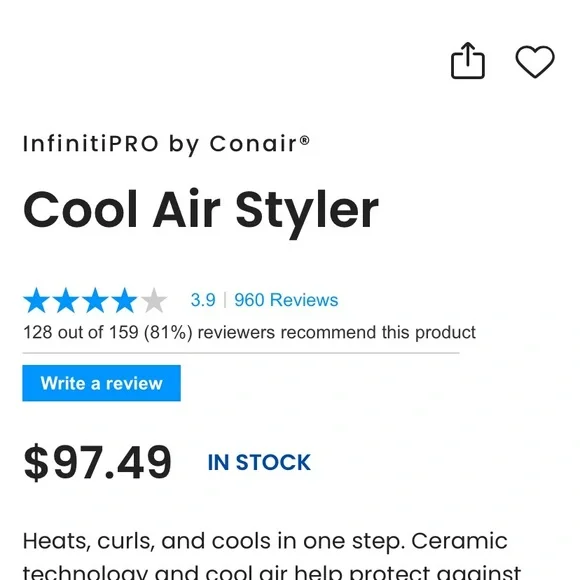Click the registered trademark symbol after Conair
This screenshot has height=580, width=580.
pos(304,140)
